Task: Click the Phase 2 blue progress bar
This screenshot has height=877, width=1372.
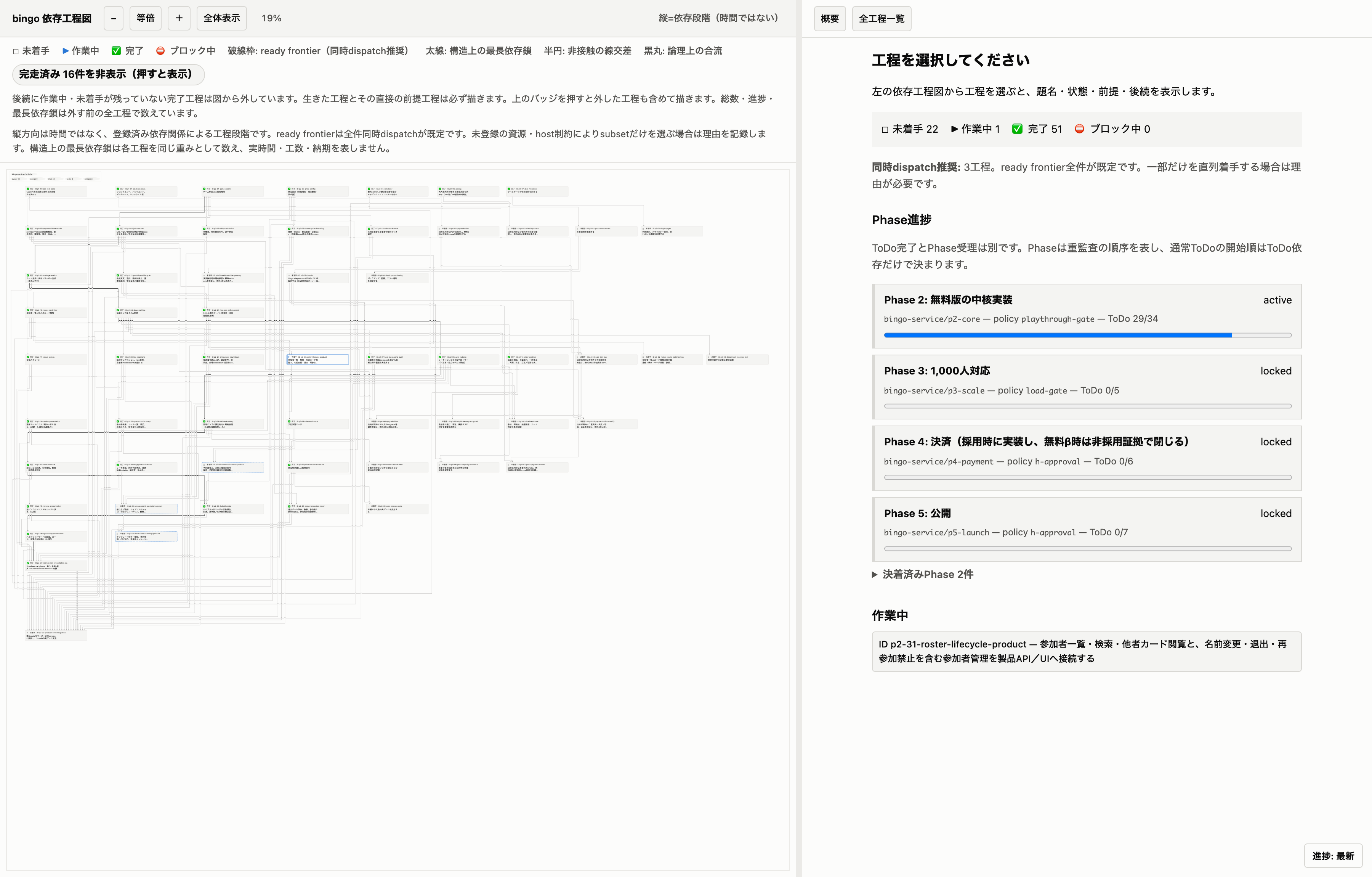Action: 1088,335
